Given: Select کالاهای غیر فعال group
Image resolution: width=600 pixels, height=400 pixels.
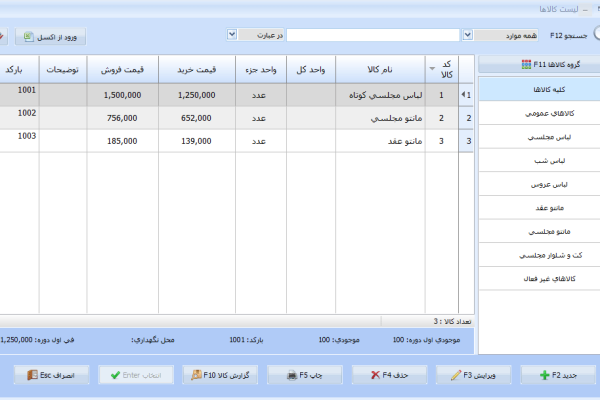Looking at the screenshot, I should point(539,279).
